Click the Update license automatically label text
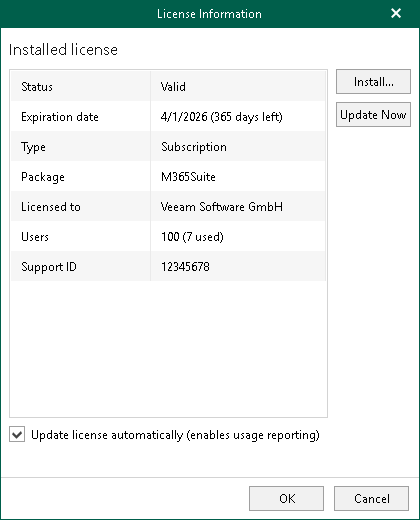The height and width of the screenshot is (520, 420). coord(175,435)
